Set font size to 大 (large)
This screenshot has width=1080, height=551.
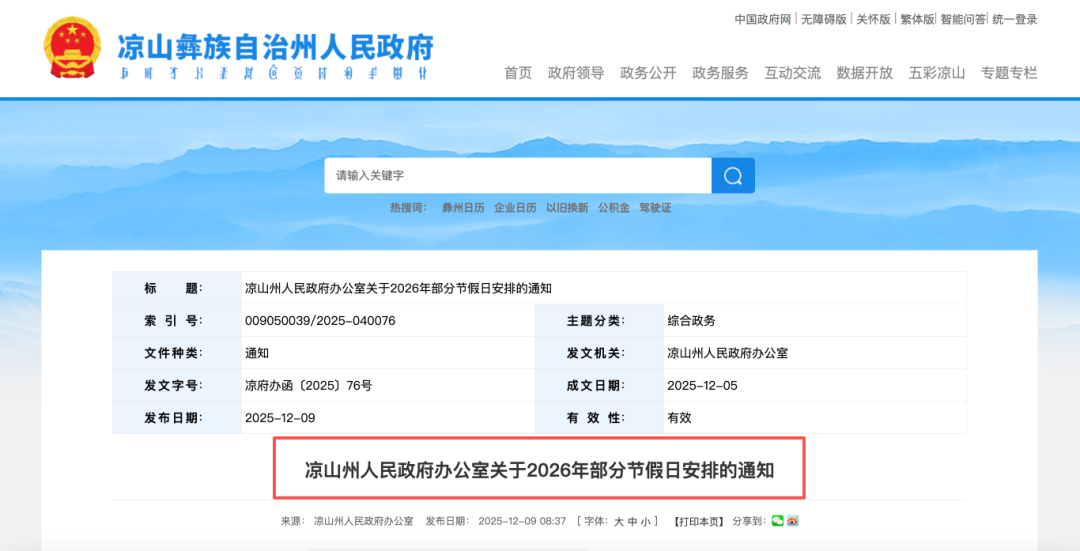[619, 521]
